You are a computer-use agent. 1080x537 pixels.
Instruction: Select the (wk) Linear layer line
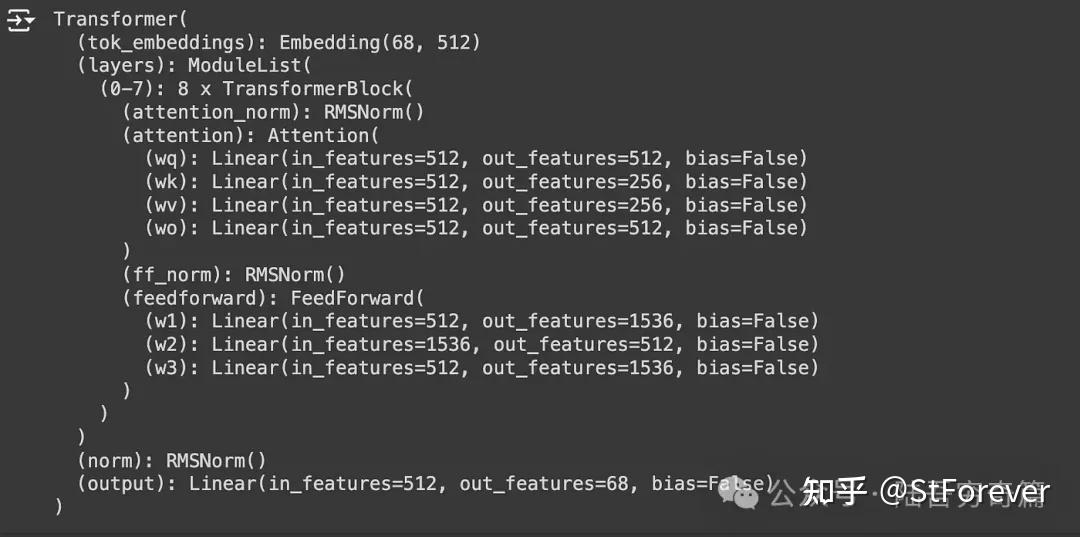tap(476, 181)
